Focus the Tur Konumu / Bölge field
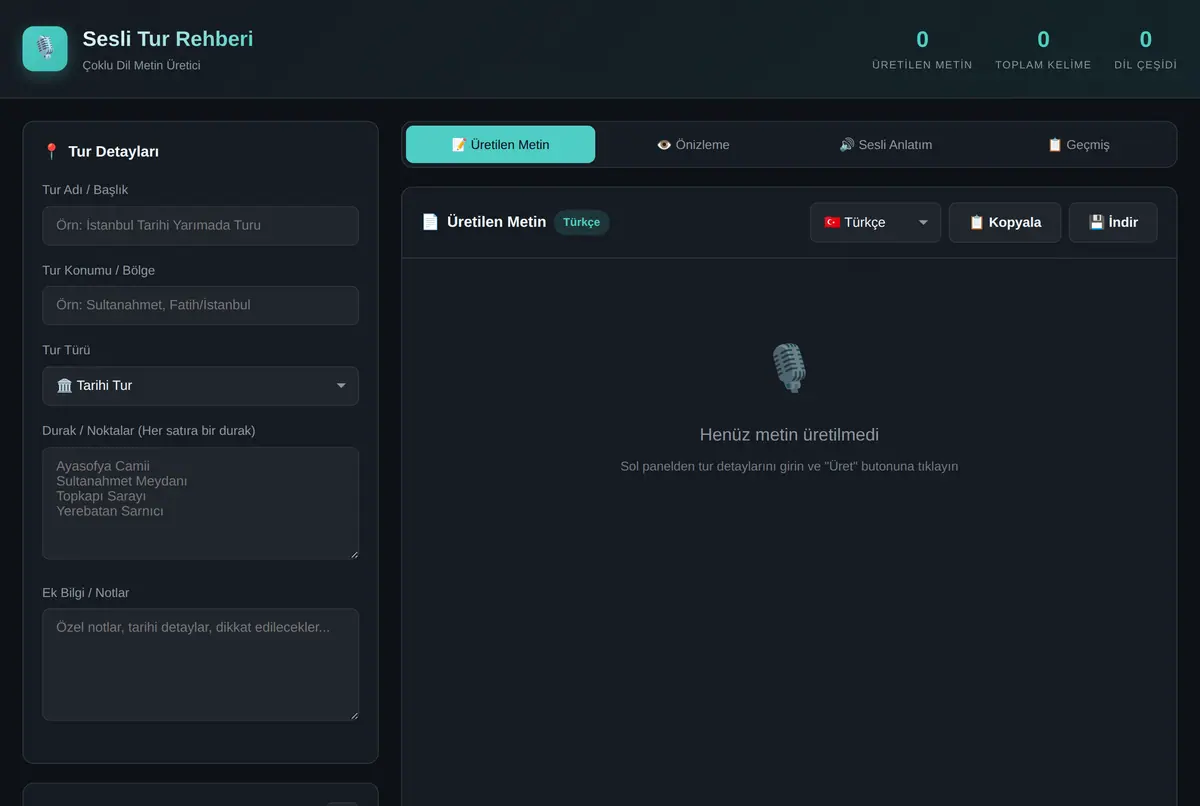 (x=200, y=306)
